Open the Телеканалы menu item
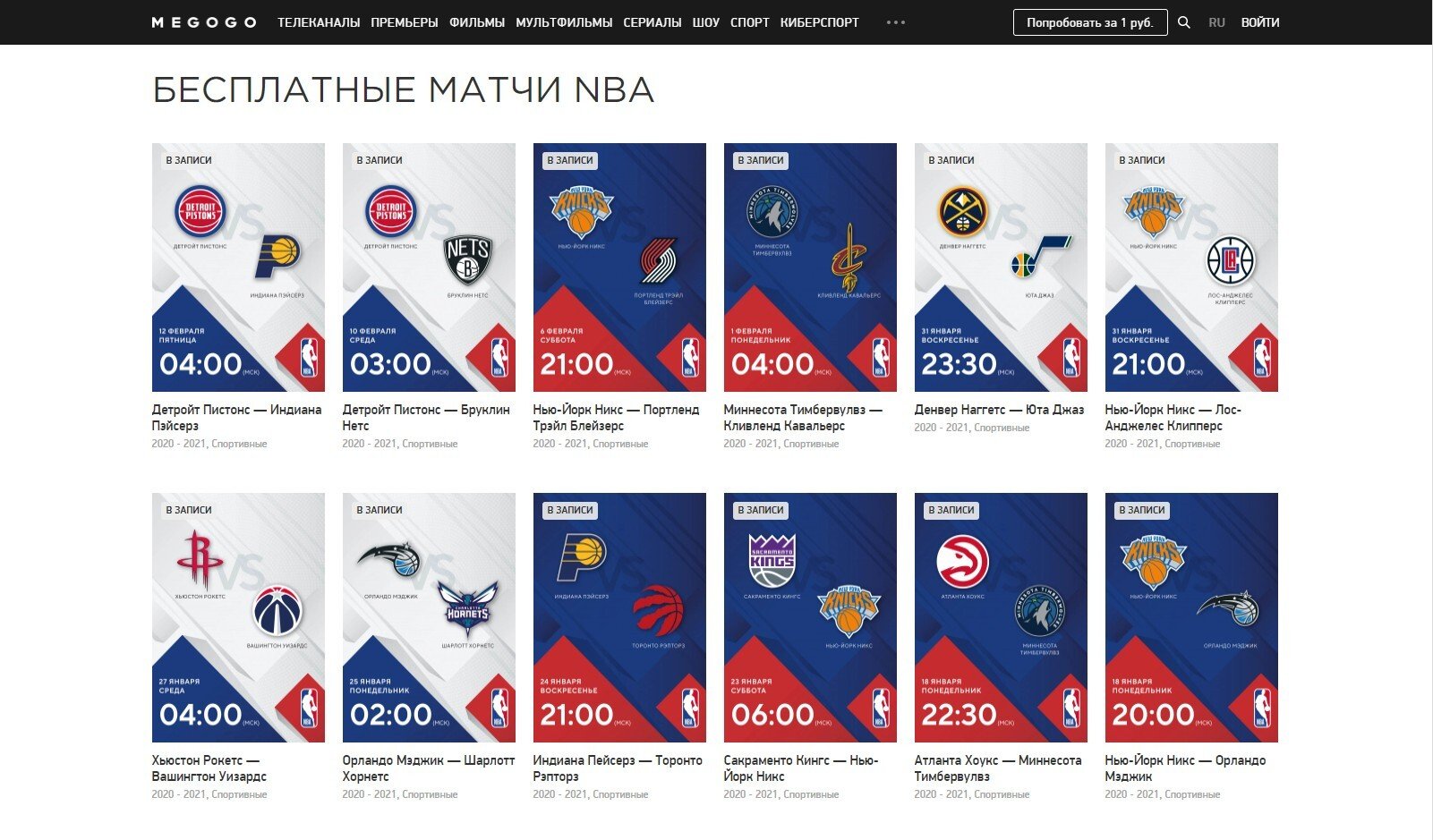This screenshot has width=1433, height=840. (319, 22)
